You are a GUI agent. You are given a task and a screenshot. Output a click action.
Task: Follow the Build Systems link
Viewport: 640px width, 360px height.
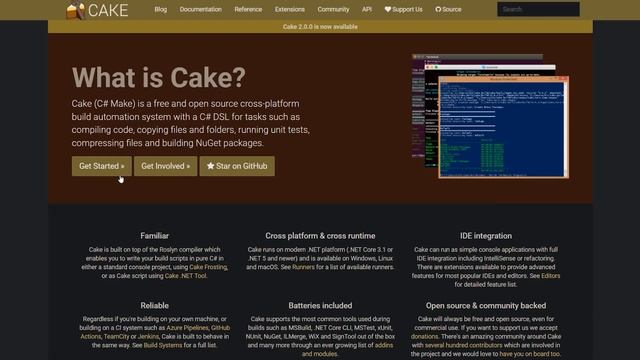(x=163, y=345)
